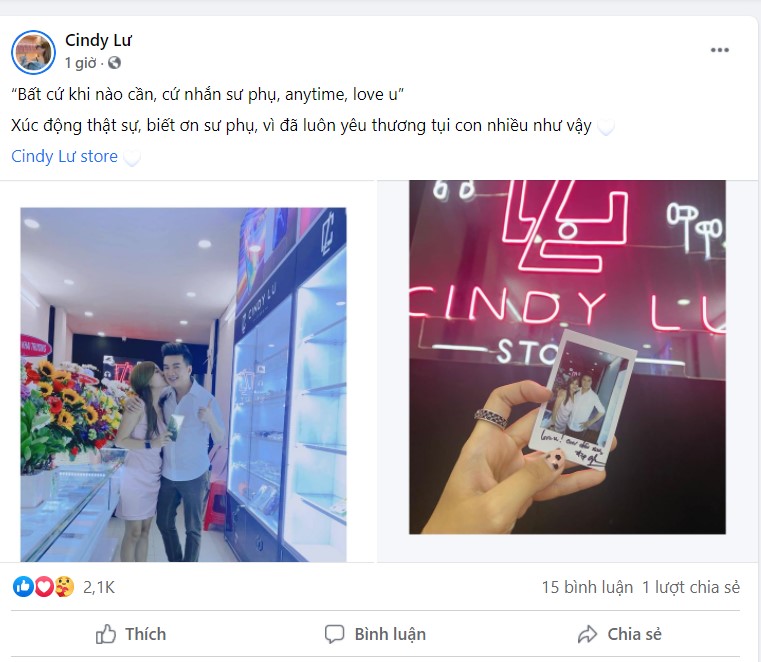The width and height of the screenshot is (761, 662).
Task: Click the speech bubble comment icon
Action: pos(334,634)
